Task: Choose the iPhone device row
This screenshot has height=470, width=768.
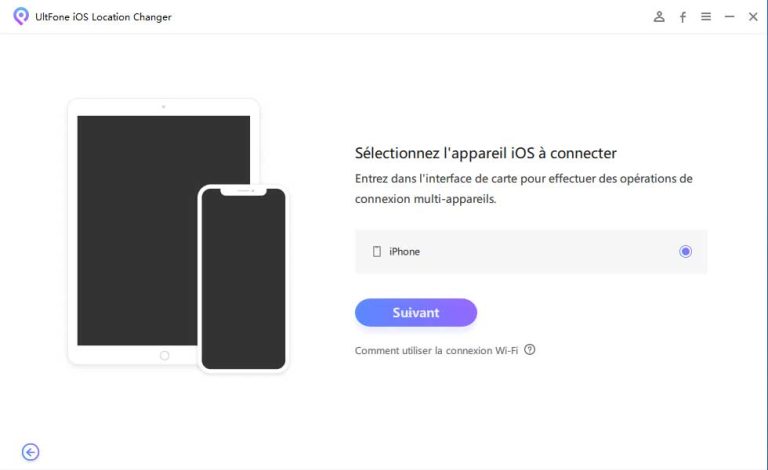Action: click(x=530, y=252)
